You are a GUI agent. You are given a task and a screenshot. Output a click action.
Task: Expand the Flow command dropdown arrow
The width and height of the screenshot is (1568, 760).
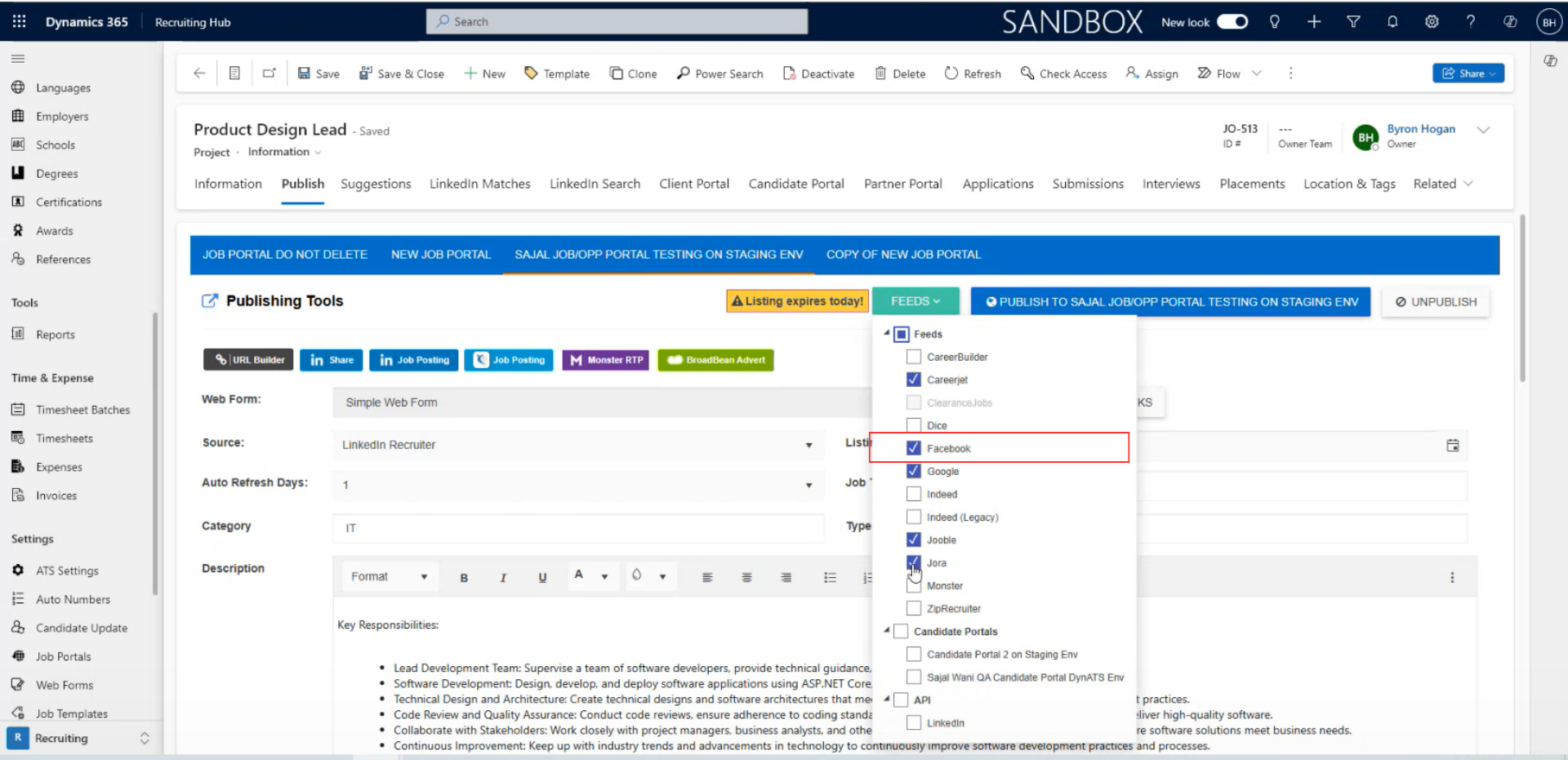[1257, 73]
